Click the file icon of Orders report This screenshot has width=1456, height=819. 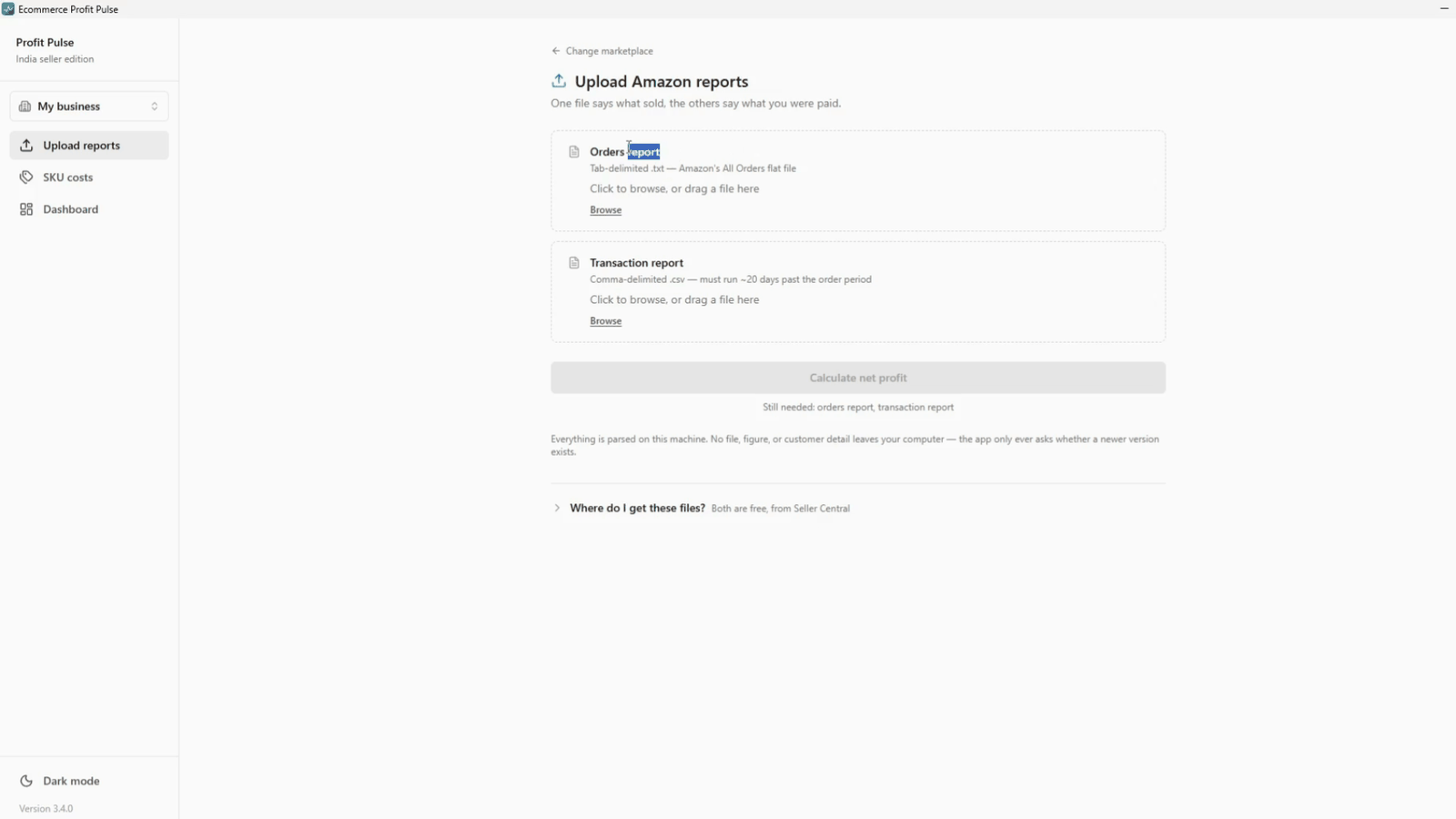[574, 152]
